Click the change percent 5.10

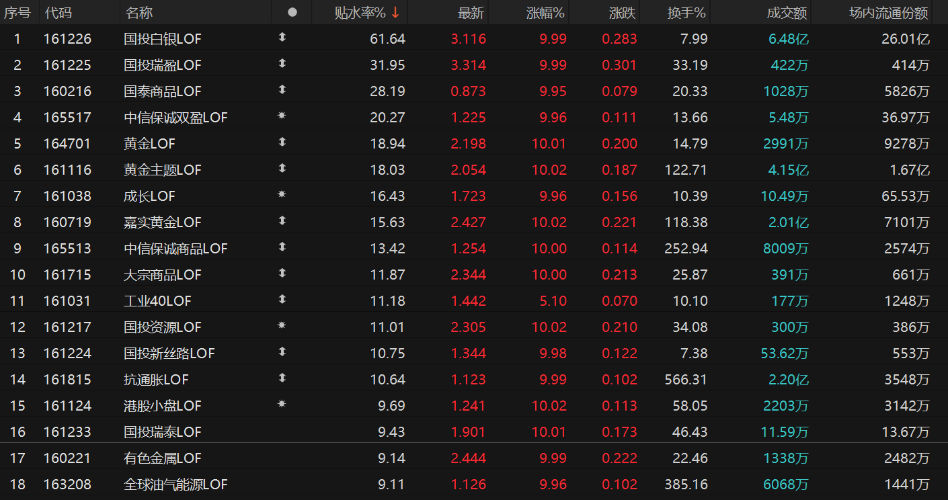click(553, 300)
